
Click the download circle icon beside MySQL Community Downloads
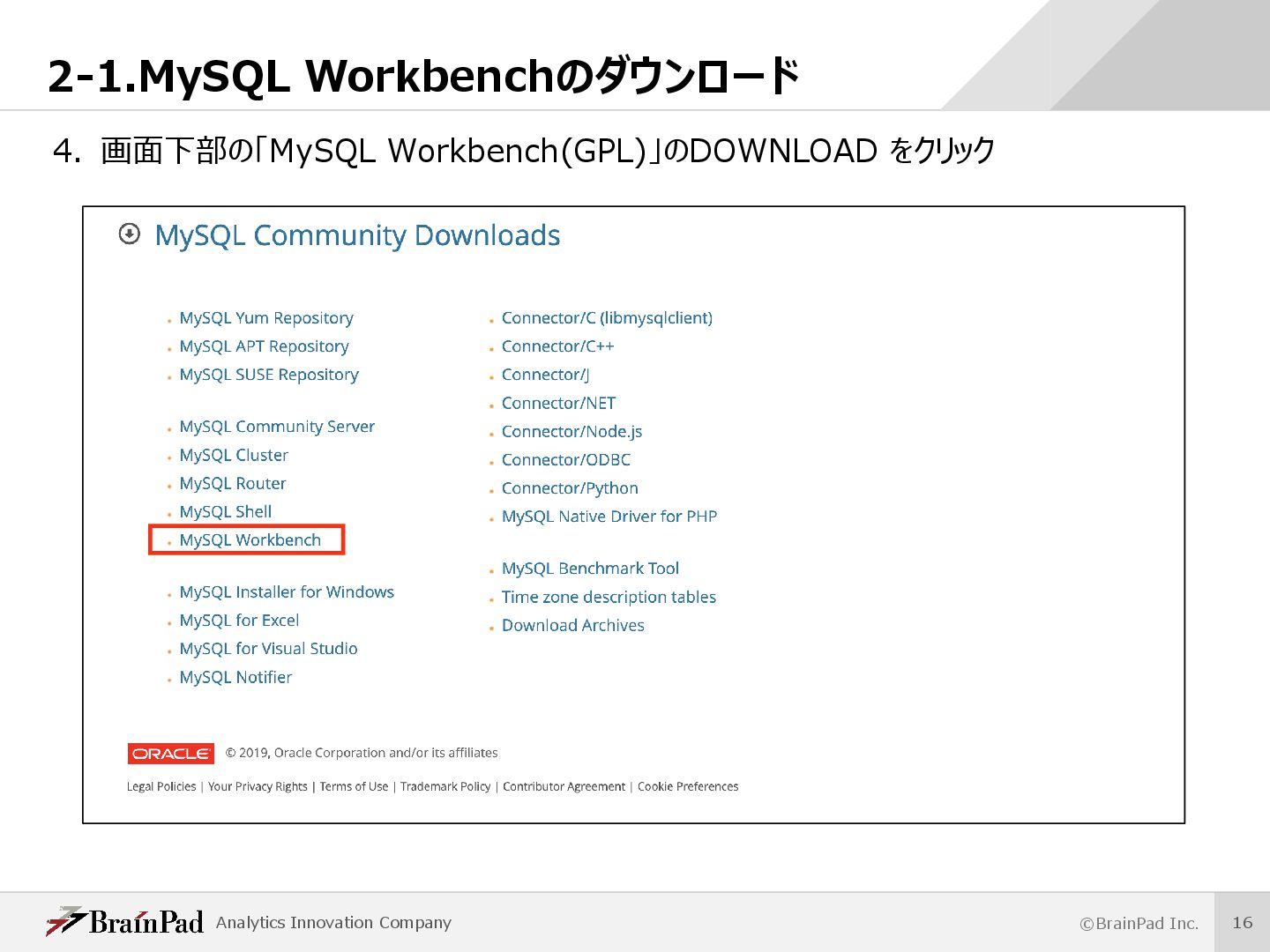[130, 234]
